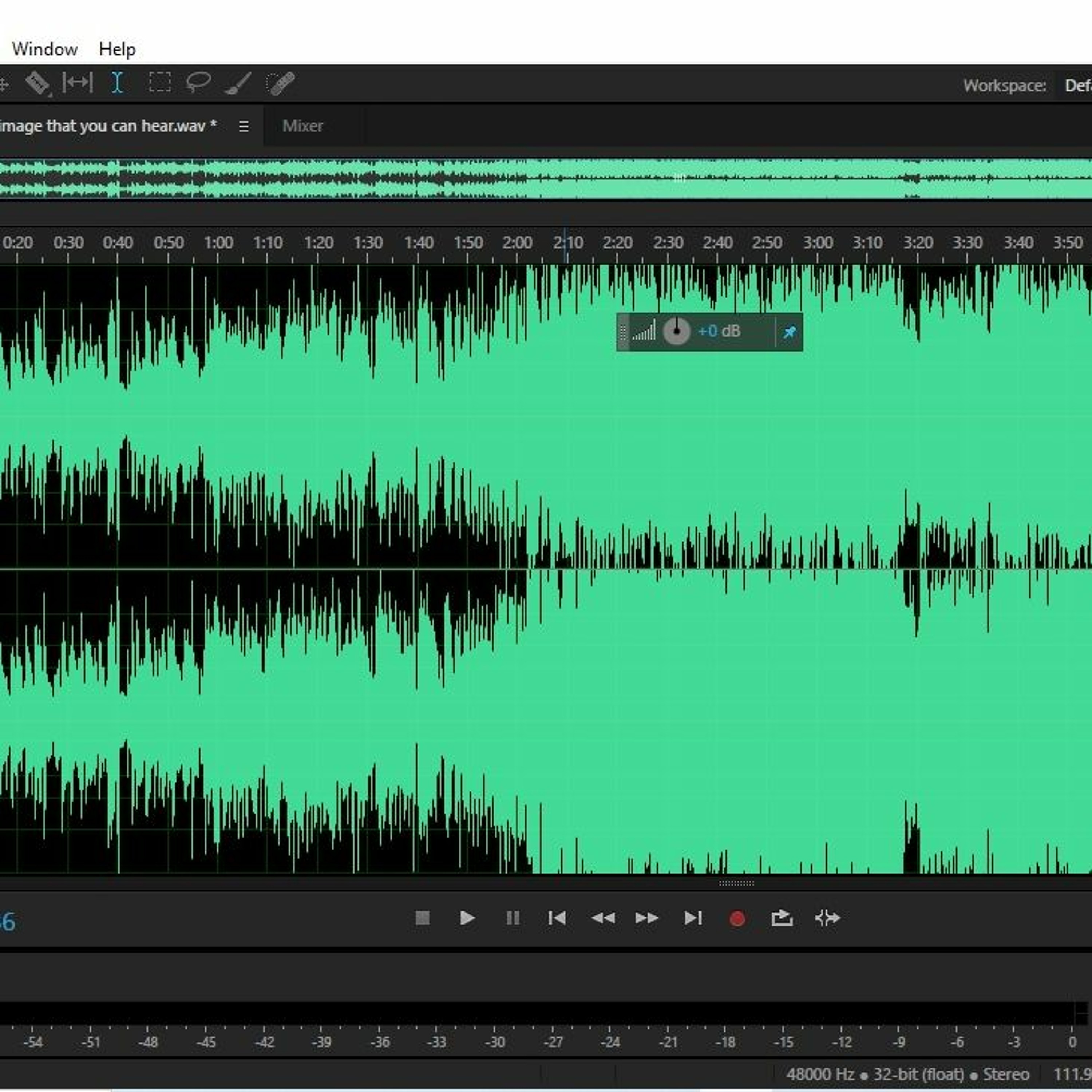Image resolution: width=1092 pixels, height=1092 pixels.
Task: Click the -27 mark on level meter
Action: 553,1042
